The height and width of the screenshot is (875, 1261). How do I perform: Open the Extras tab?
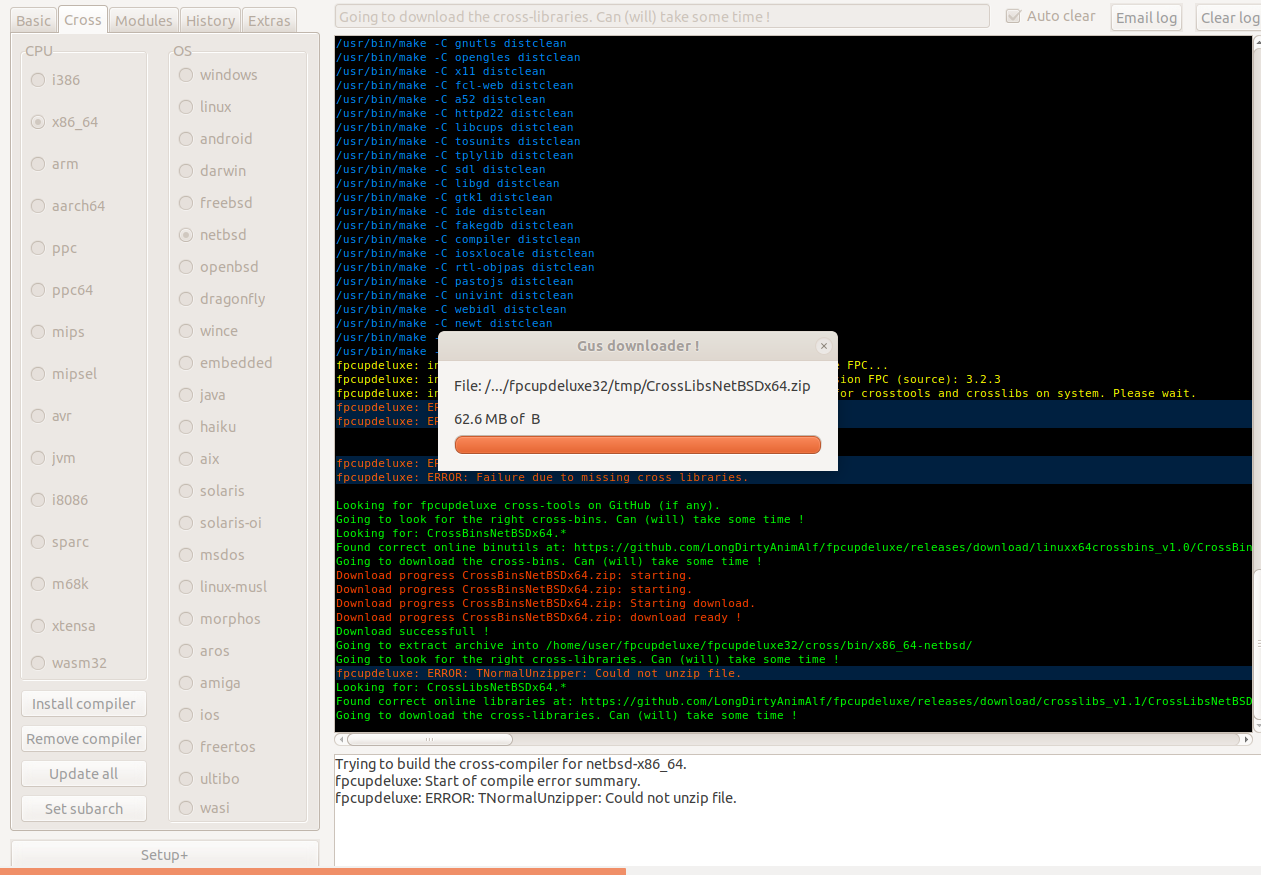tap(269, 20)
